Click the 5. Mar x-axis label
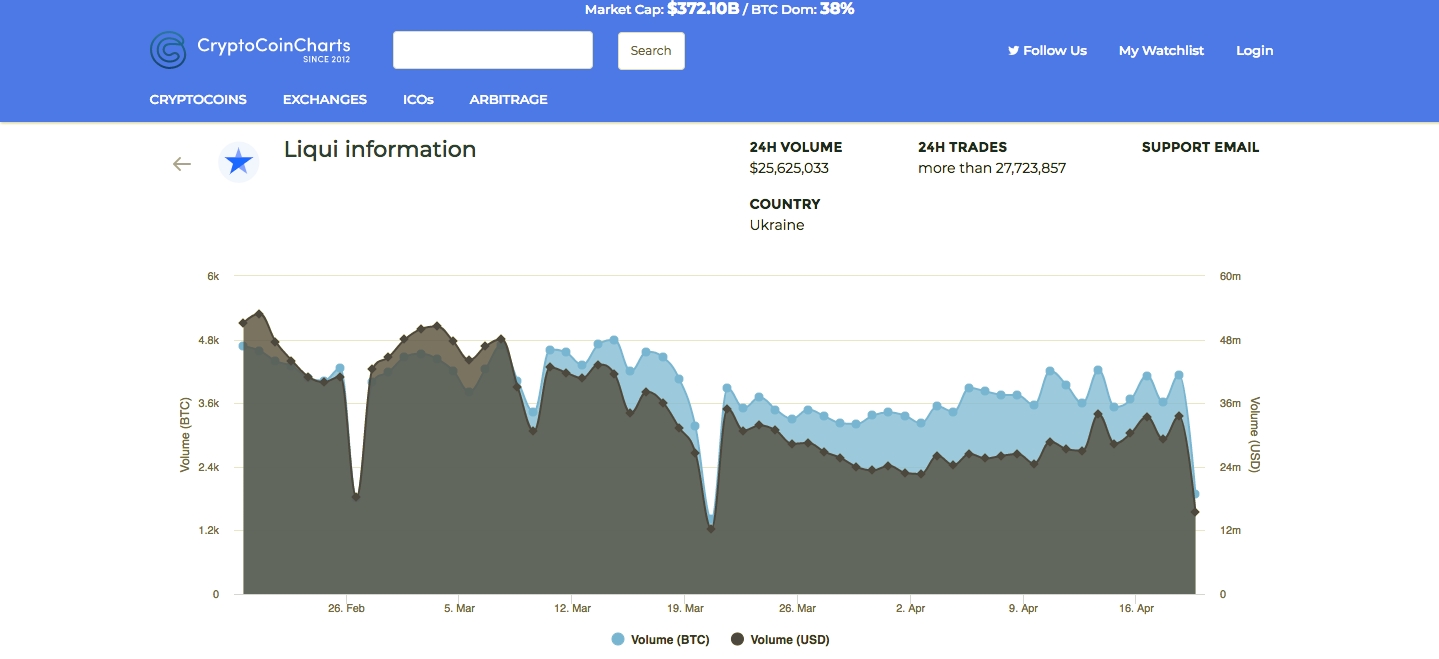1439x659 pixels. pos(459,608)
